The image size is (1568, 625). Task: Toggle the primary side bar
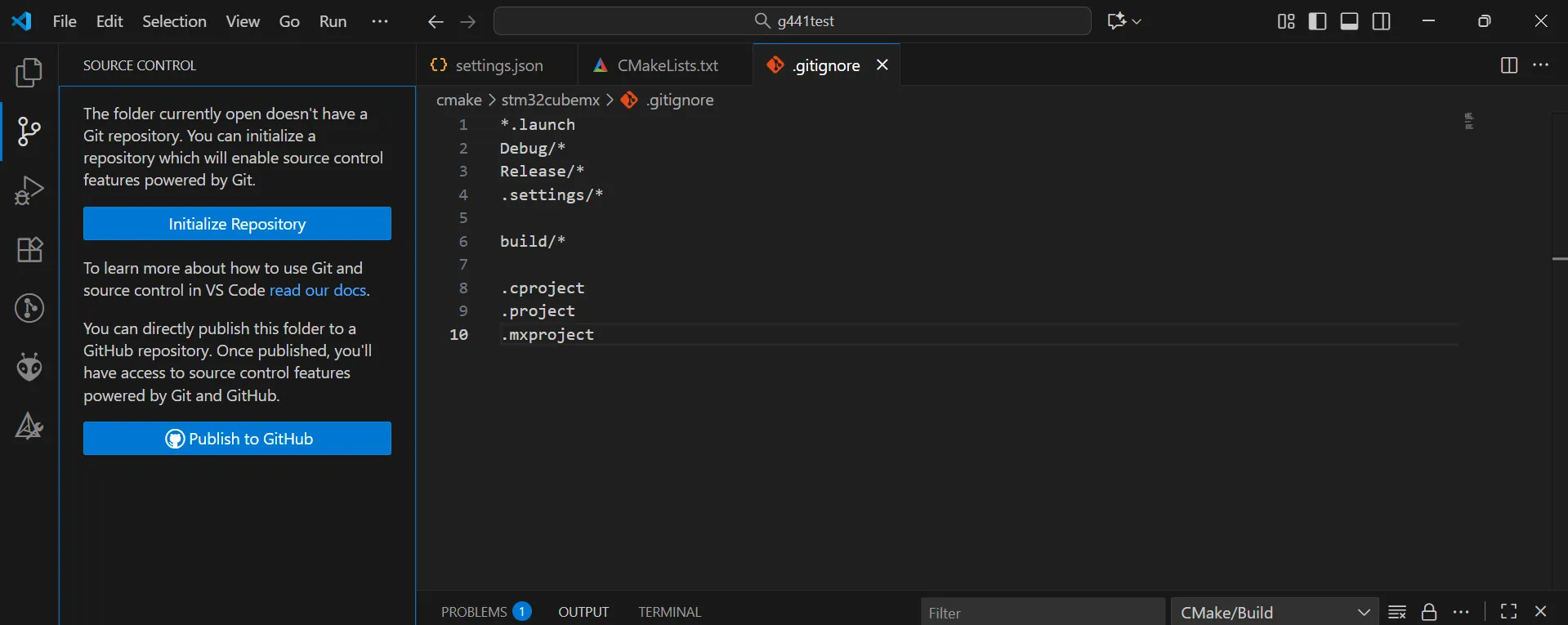click(1317, 21)
